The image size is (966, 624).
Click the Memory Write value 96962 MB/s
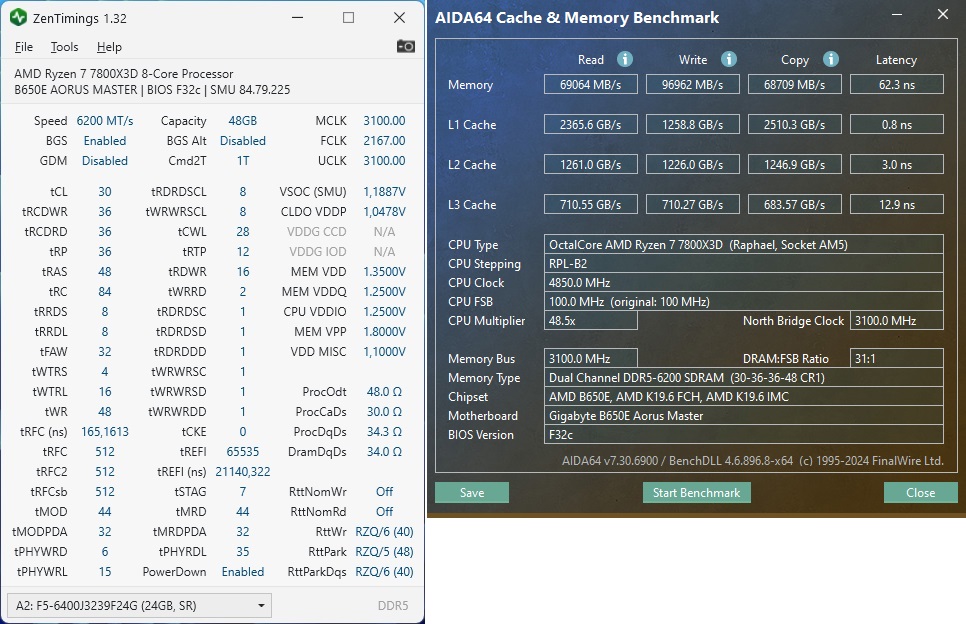[692, 84]
